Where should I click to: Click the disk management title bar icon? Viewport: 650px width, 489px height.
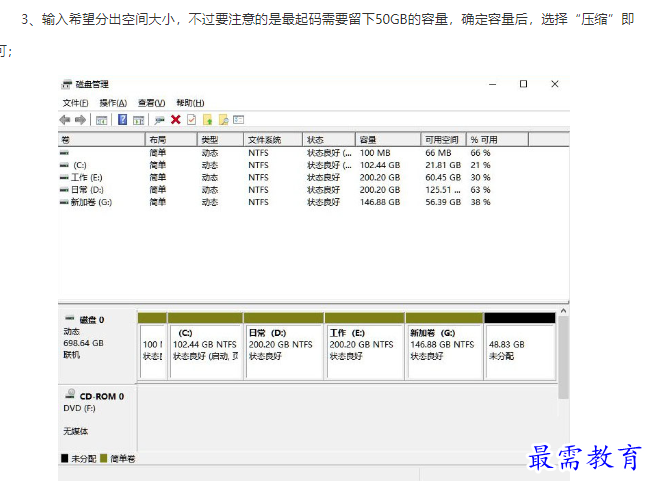pos(66,85)
